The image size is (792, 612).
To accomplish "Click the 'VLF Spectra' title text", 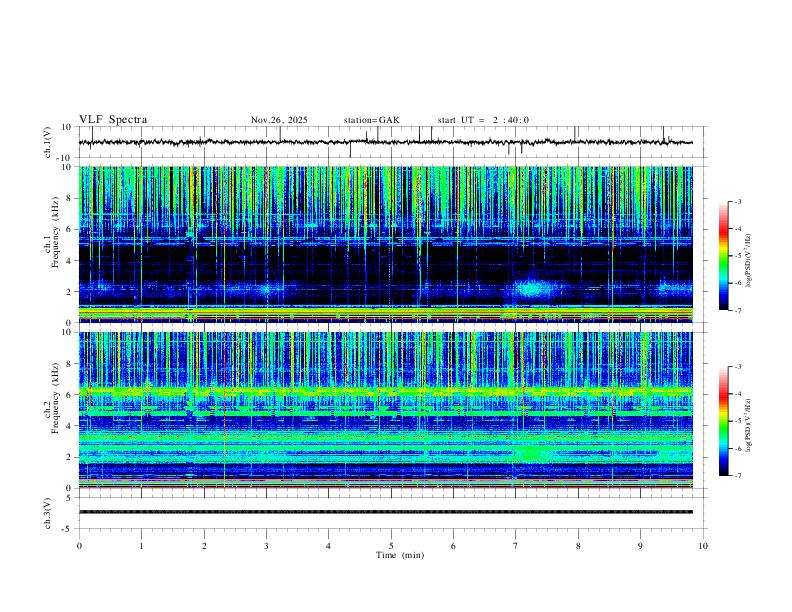I will (x=113, y=120).
